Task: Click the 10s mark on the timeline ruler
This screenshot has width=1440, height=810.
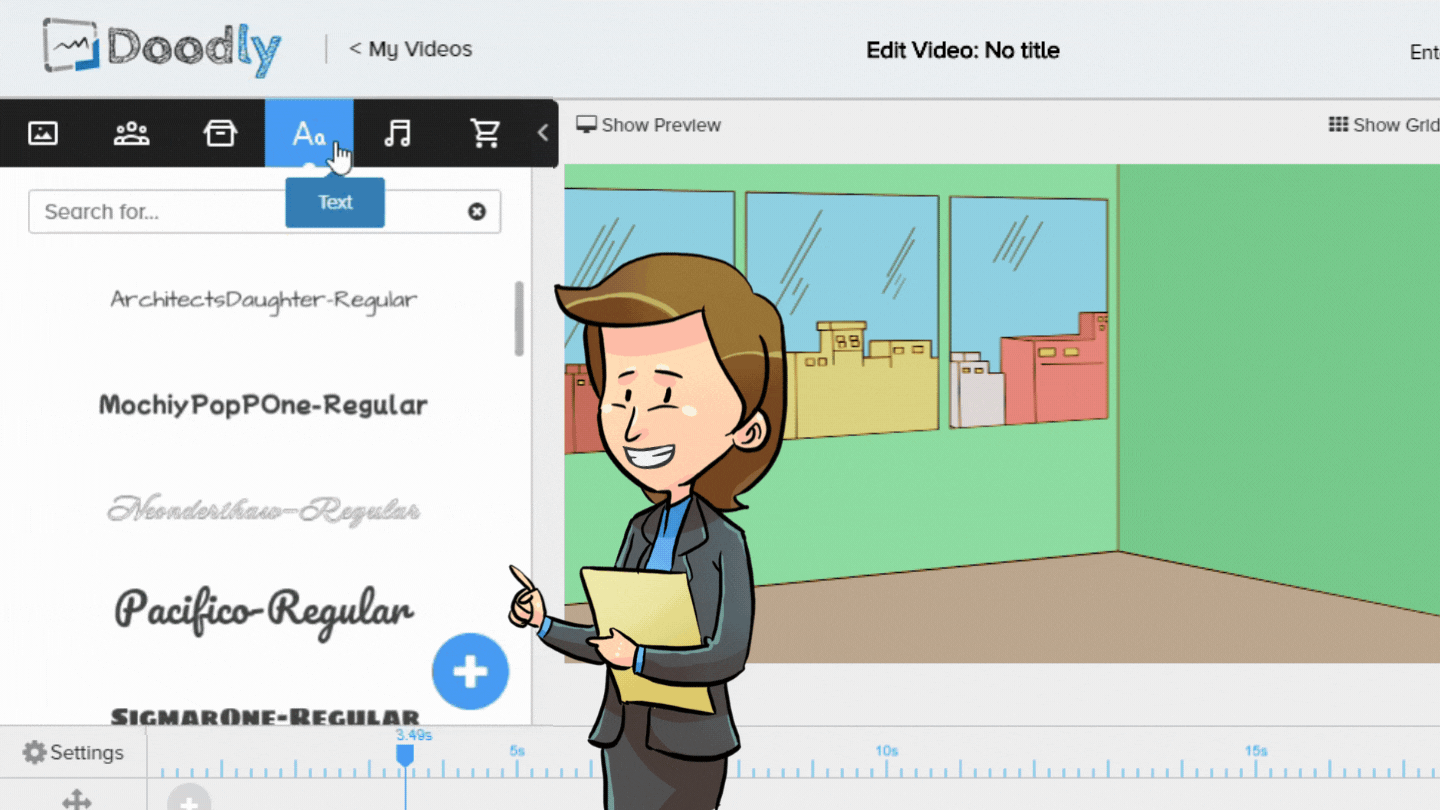Action: coord(886,751)
